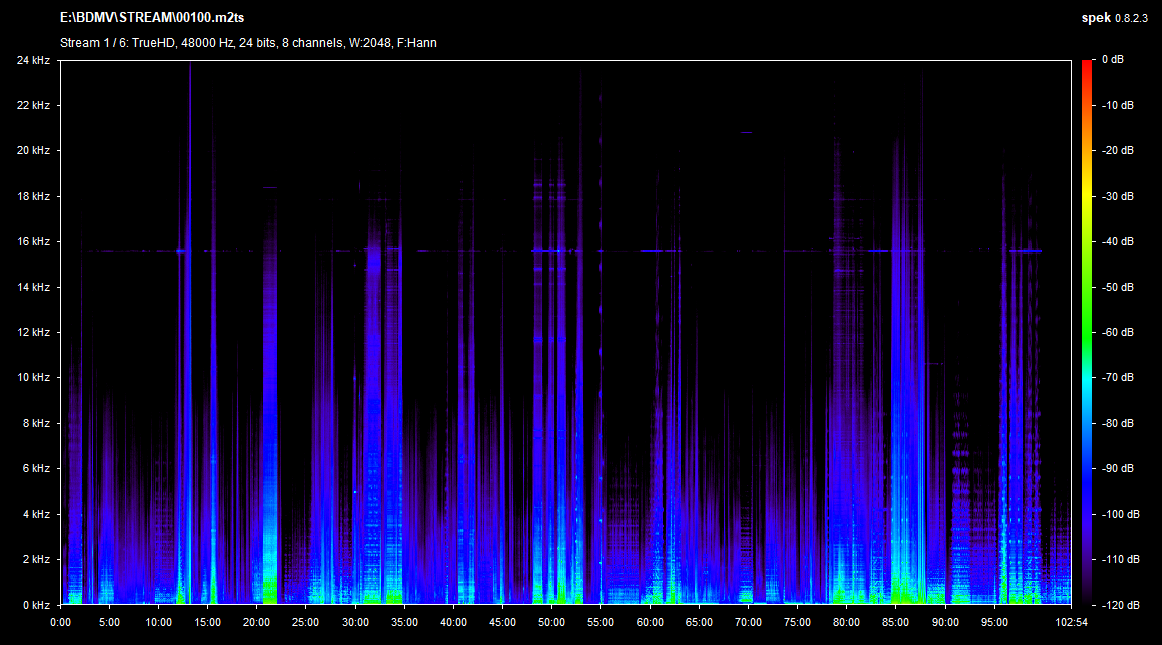The image size is (1162, 645).
Task: Click the 2 kHz frequency axis label
Action: (37, 560)
